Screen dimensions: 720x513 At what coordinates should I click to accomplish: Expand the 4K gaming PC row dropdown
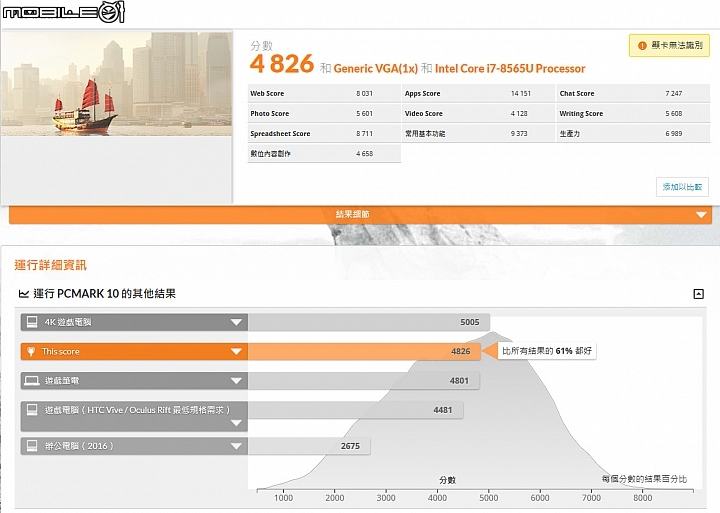click(236, 322)
